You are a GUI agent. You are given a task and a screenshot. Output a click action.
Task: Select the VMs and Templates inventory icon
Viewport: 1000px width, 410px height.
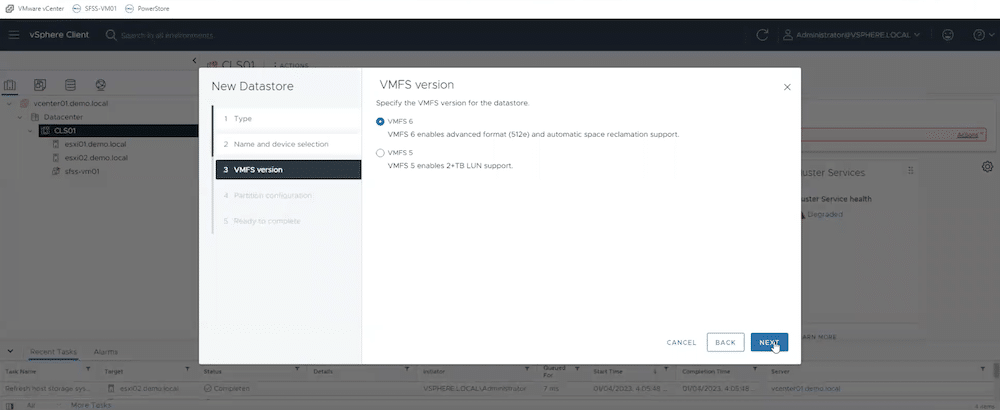40,85
